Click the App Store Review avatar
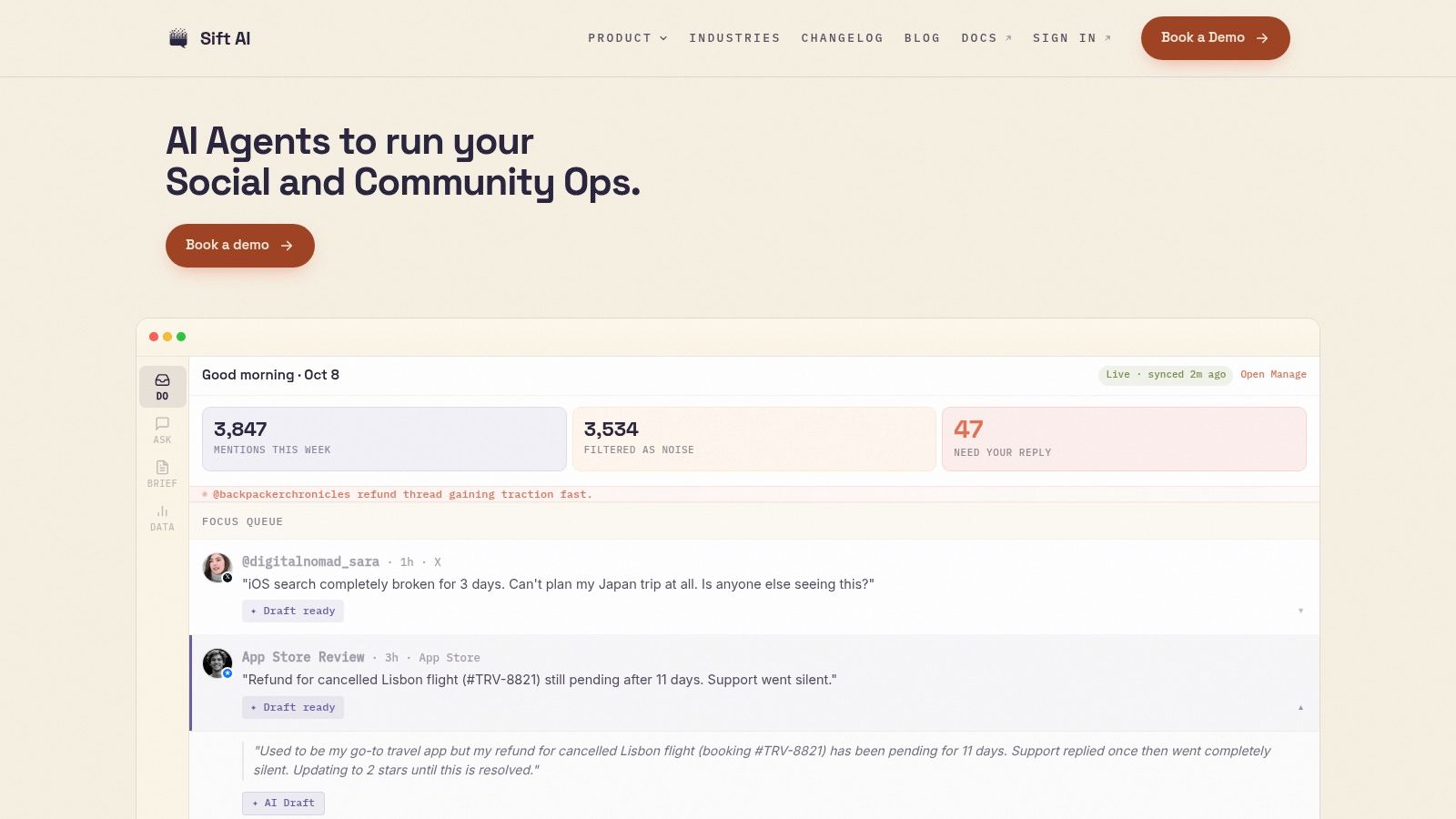Viewport: 1456px width, 819px height. coord(217,662)
